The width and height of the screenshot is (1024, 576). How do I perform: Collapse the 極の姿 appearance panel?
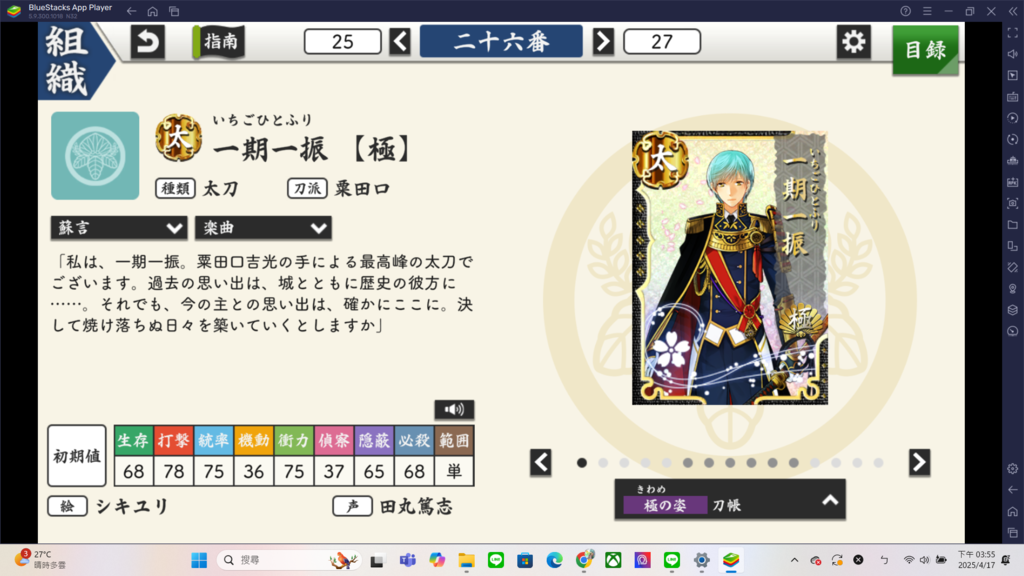[x=830, y=500]
